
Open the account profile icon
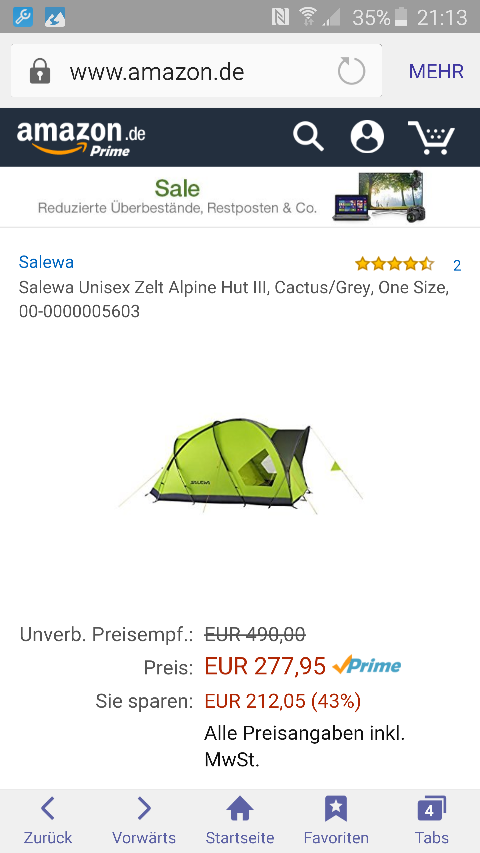click(367, 137)
